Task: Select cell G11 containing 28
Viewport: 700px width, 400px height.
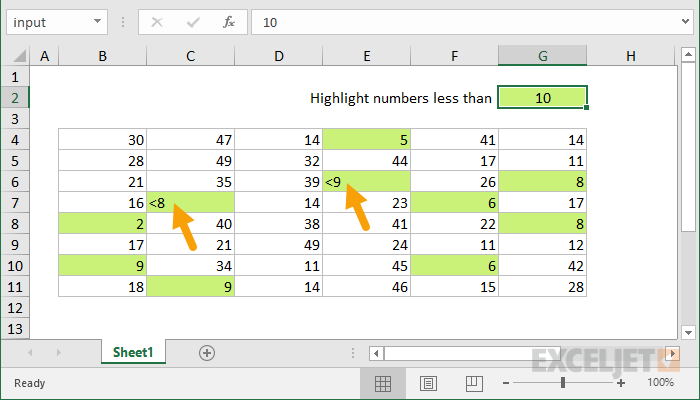Action: (542, 287)
